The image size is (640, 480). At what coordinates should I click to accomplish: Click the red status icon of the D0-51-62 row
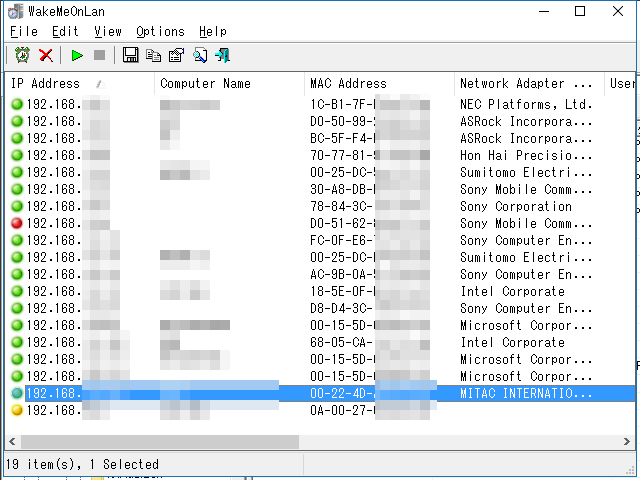point(17,223)
